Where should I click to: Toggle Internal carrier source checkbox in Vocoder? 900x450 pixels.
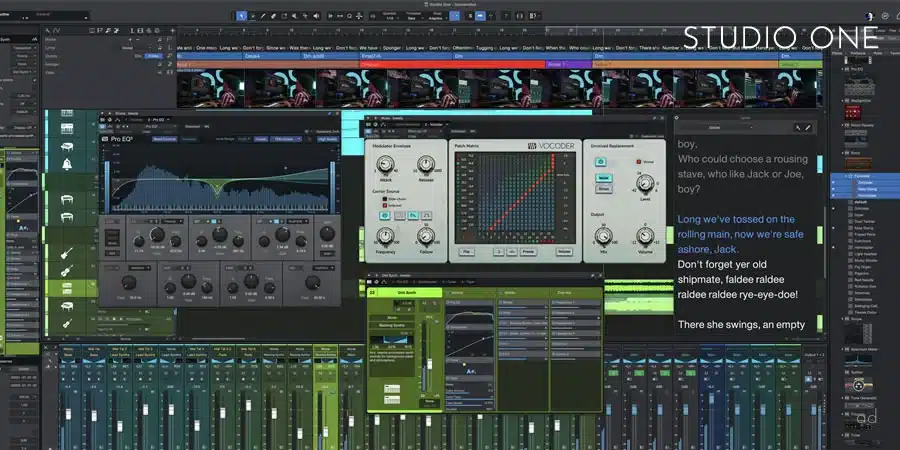tap(385, 205)
